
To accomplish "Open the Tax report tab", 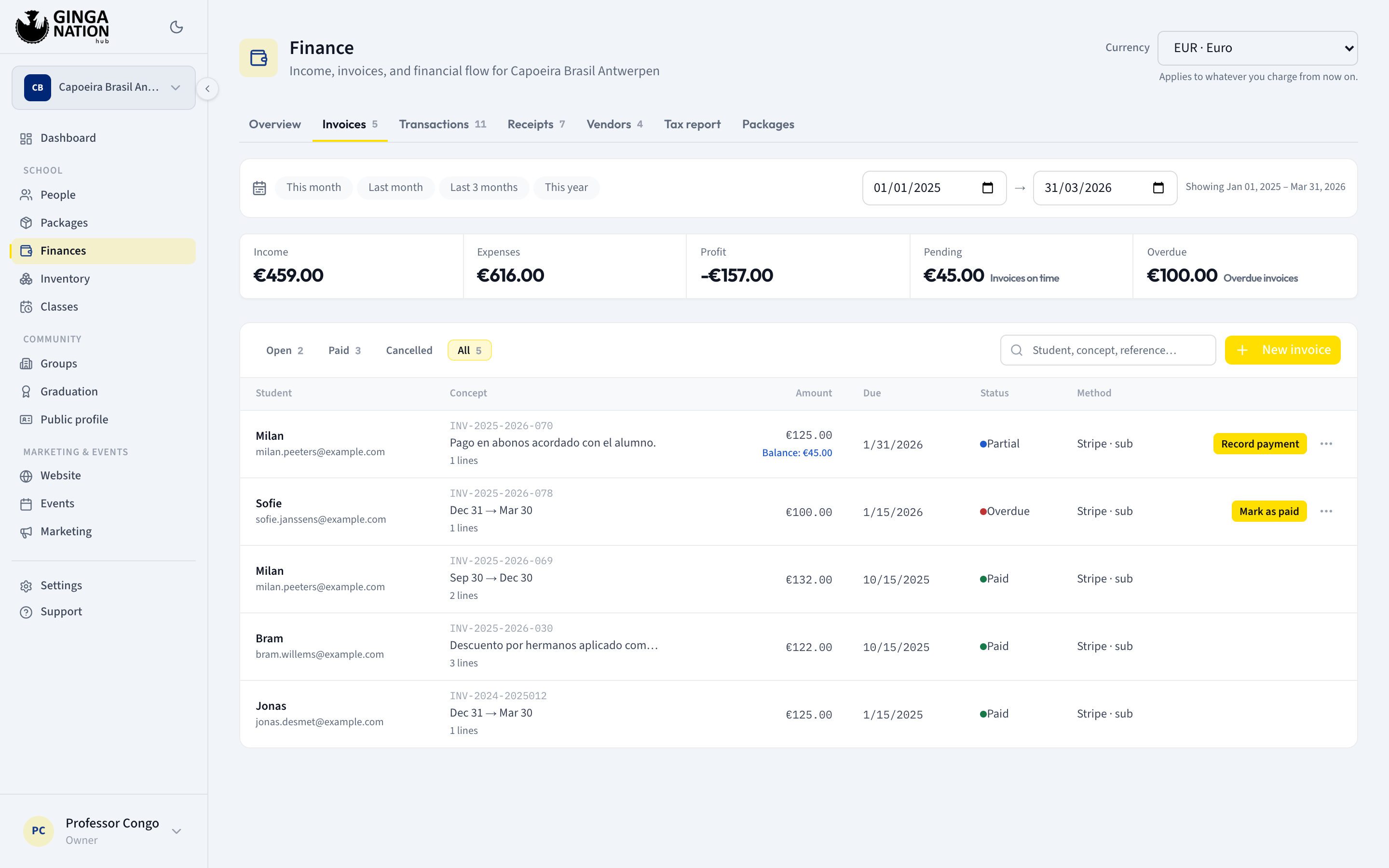I will (692, 124).
